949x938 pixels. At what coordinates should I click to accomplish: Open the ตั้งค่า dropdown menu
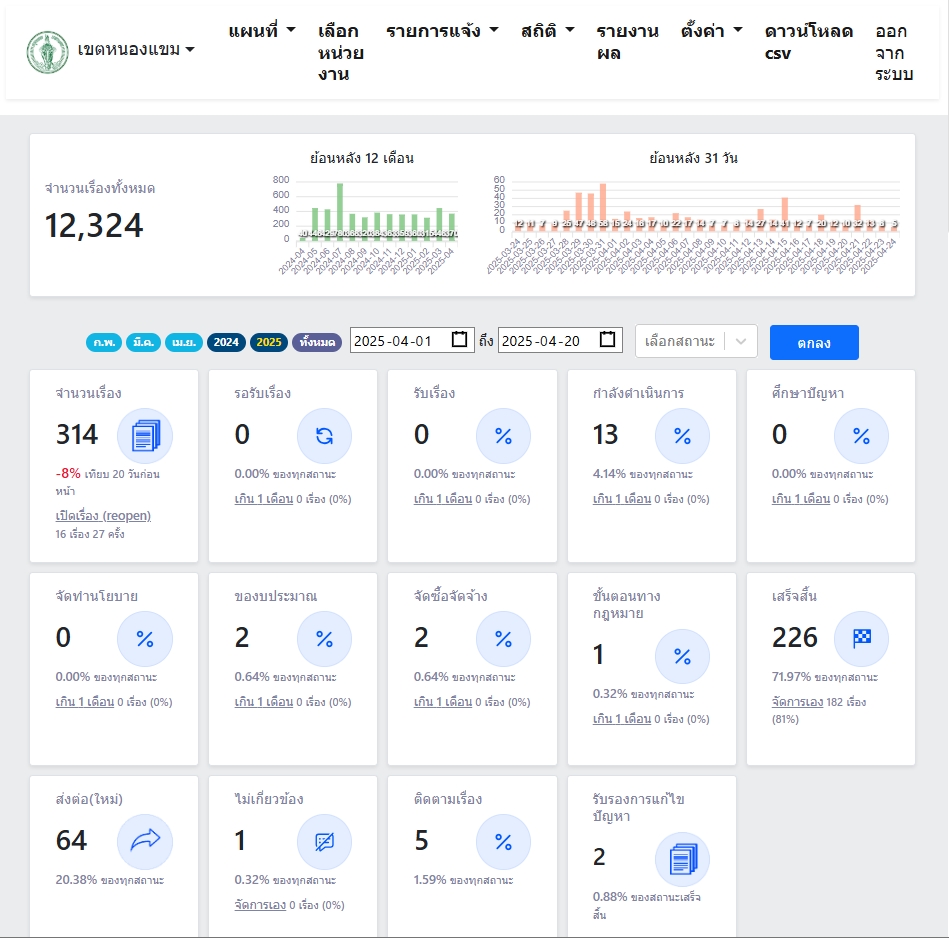click(711, 30)
